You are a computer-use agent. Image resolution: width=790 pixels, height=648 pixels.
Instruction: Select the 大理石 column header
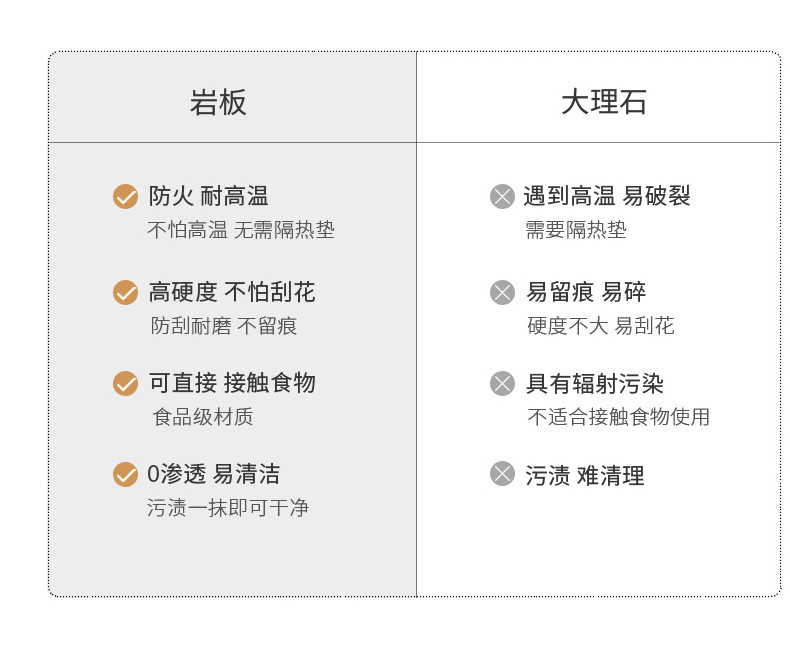click(603, 102)
